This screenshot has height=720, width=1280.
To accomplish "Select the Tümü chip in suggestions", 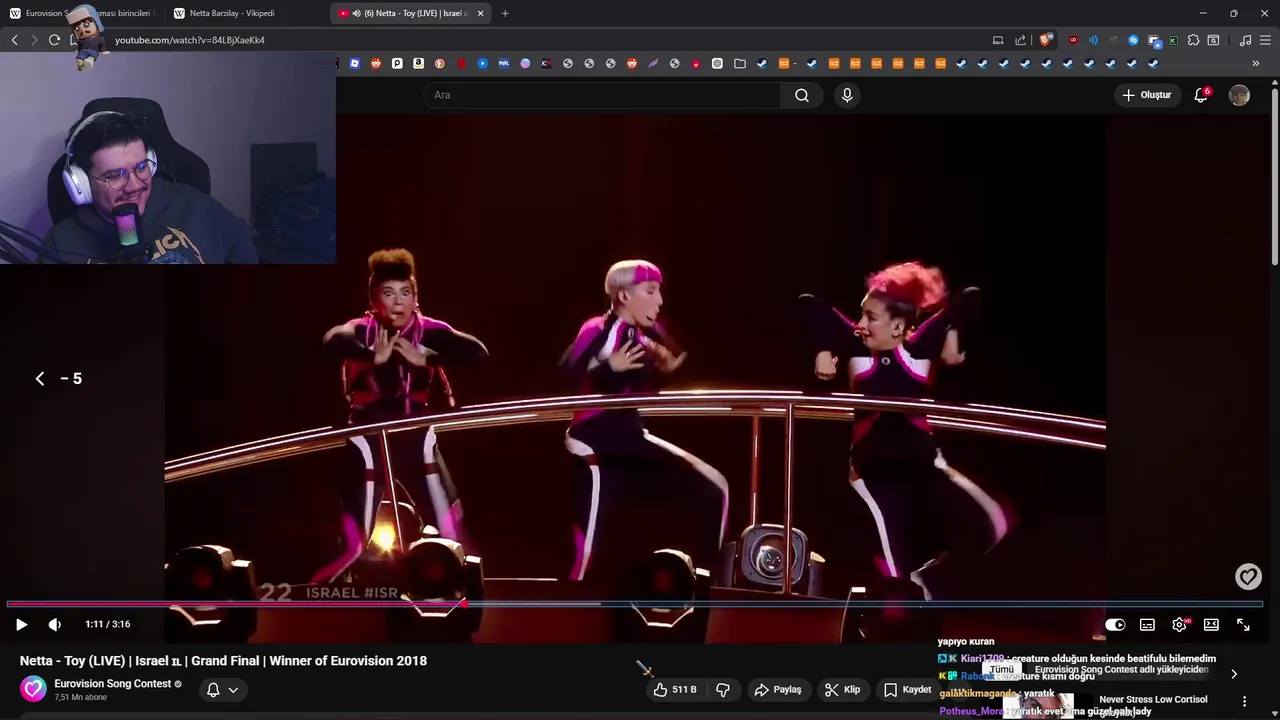I will 1001,670.
